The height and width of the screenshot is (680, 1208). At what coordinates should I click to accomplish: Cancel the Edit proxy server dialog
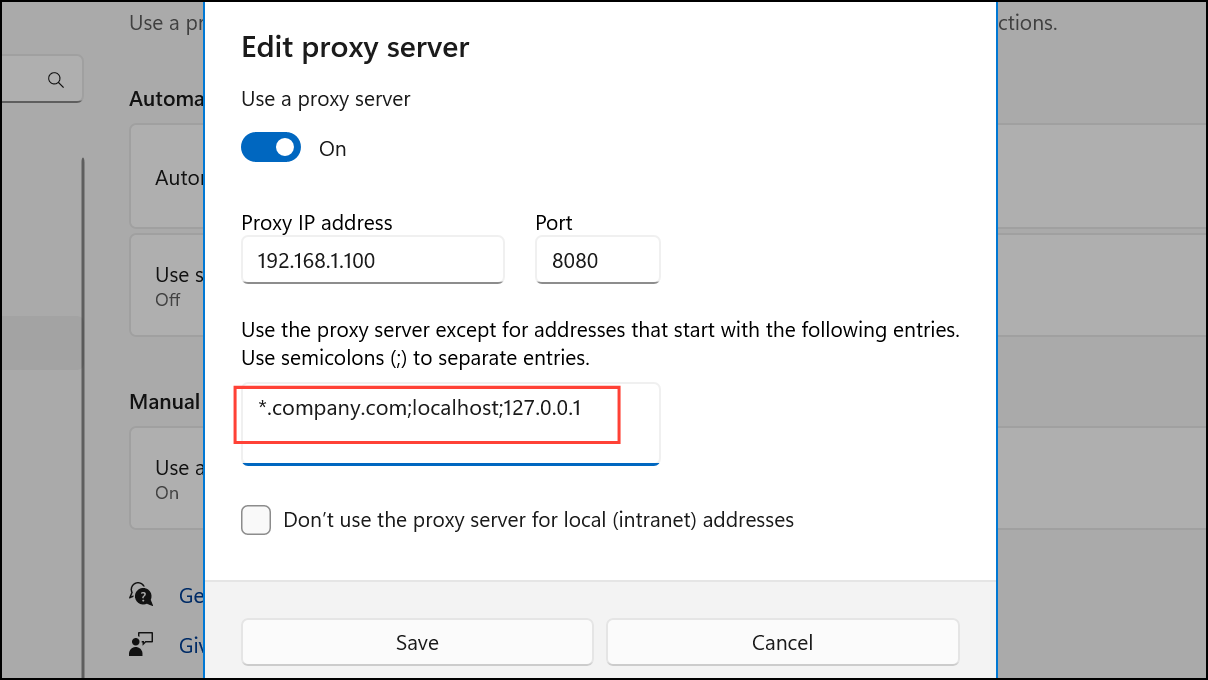(782, 642)
